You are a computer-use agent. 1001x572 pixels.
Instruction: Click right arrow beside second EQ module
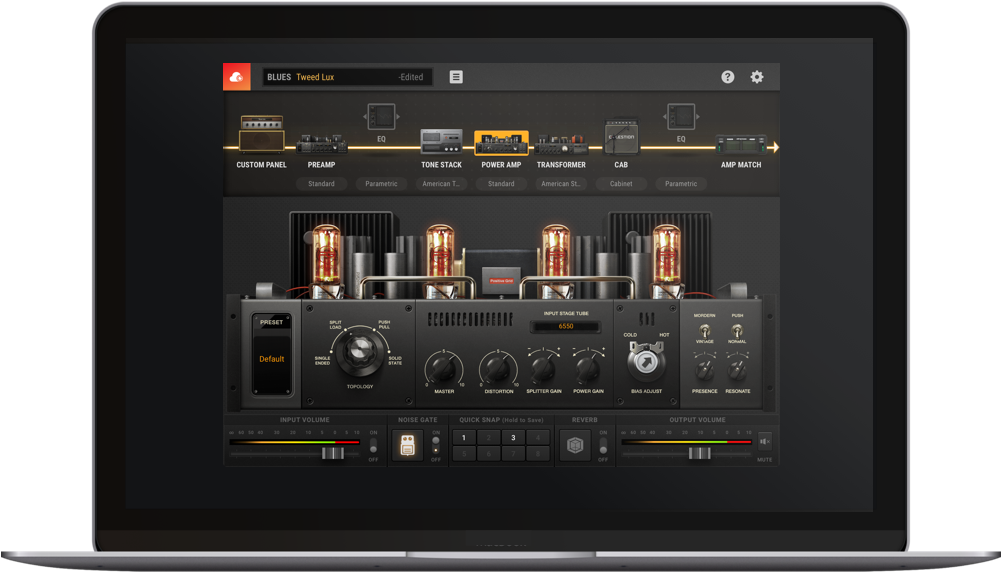click(698, 117)
